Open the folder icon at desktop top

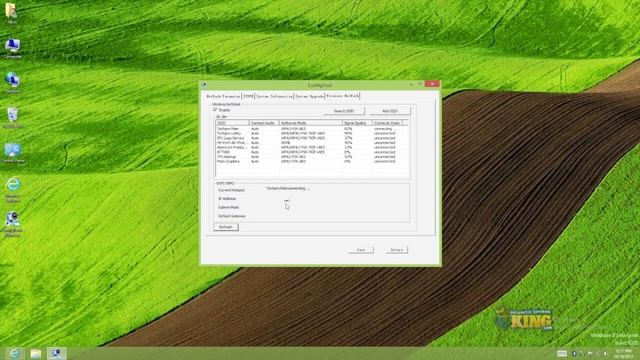(11, 12)
